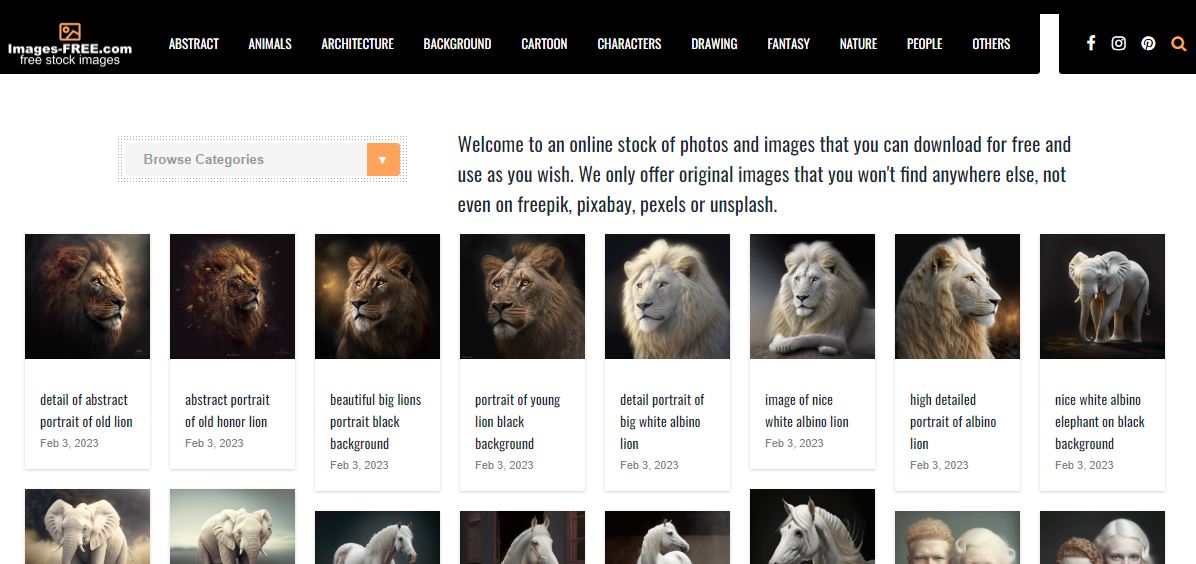Open the Pinterest icon link
The image size is (1196, 564).
[1148, 44]
